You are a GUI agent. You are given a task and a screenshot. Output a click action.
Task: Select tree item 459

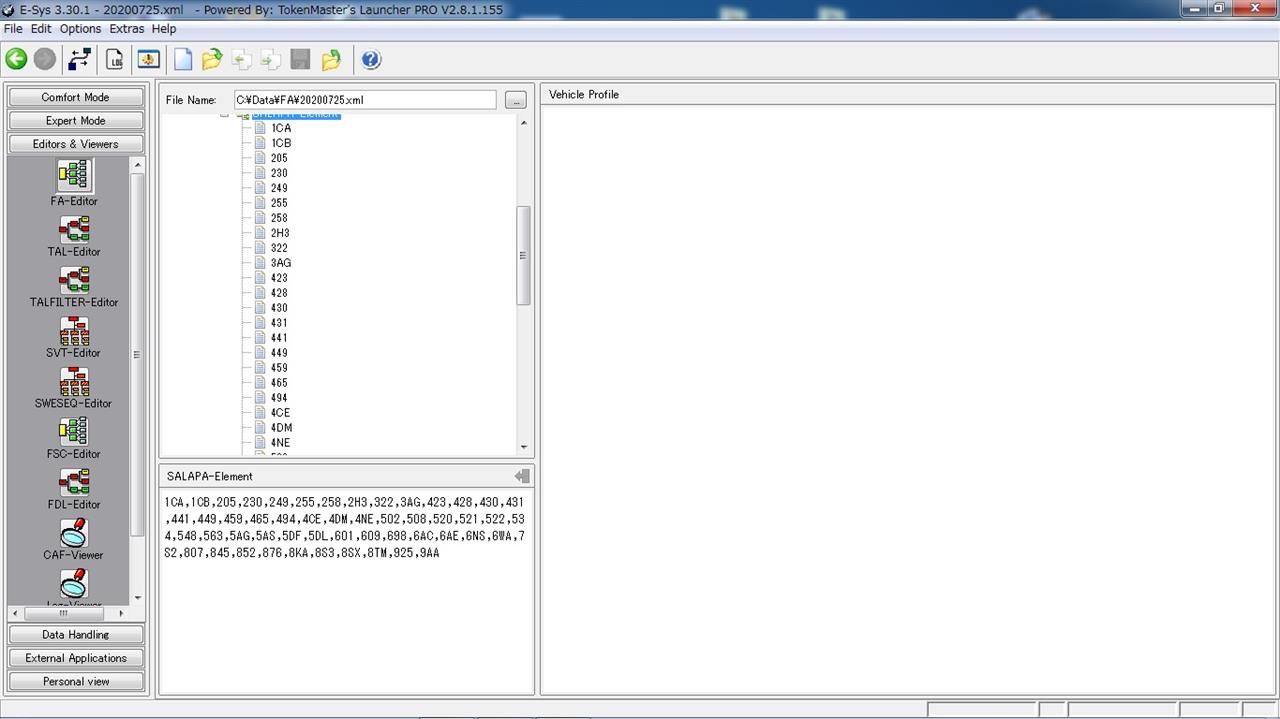(x=279, y=368)
